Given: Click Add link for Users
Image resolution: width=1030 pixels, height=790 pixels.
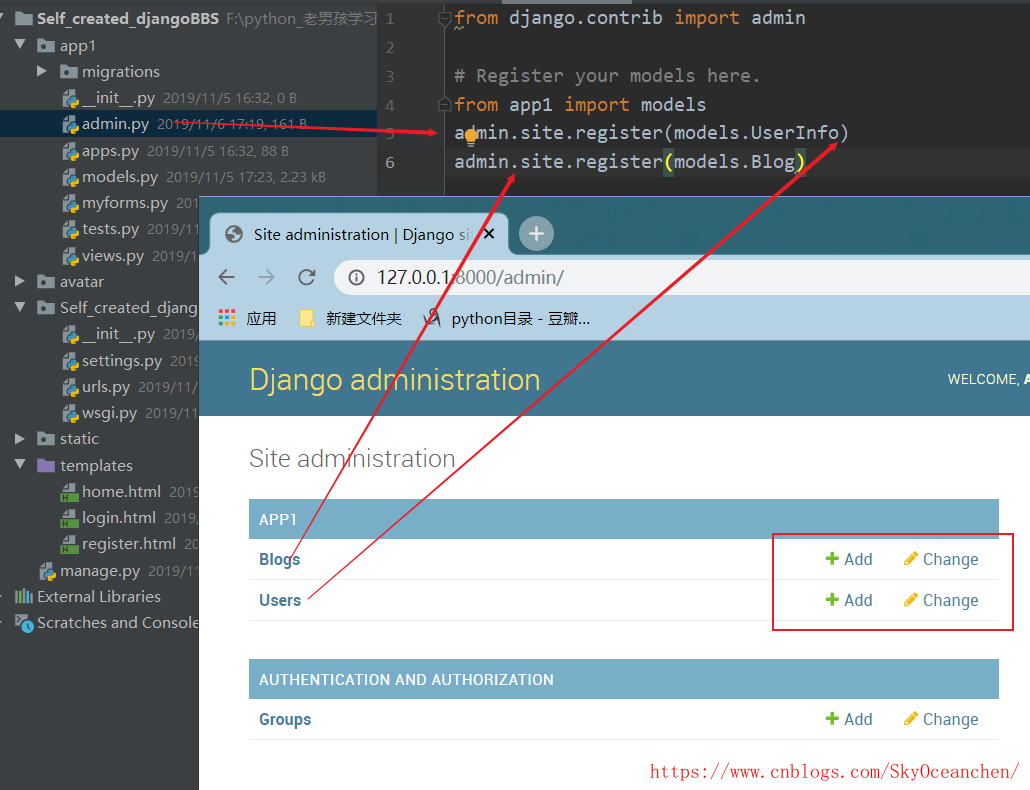Looking at the screenshot, I should click(x=849, y=600).
